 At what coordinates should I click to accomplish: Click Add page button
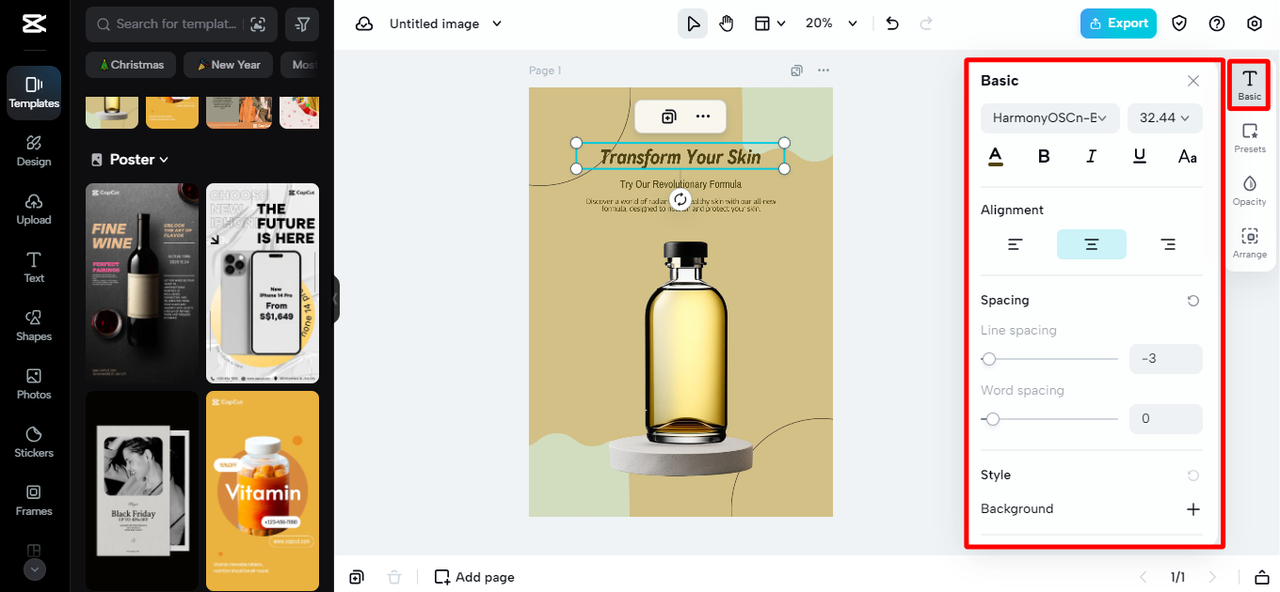click(474, 577)
